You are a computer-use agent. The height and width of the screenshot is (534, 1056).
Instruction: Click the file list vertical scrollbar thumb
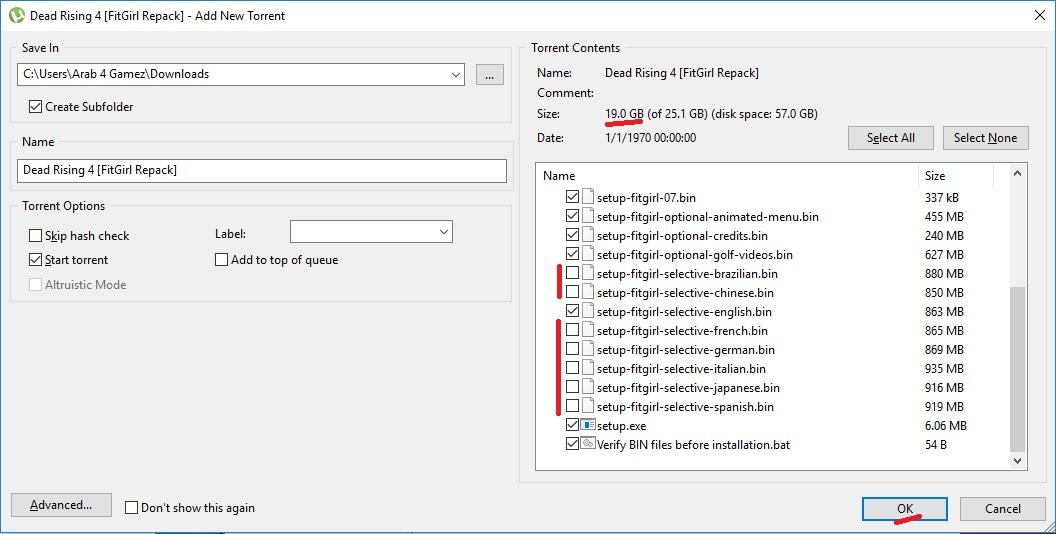1018,368
